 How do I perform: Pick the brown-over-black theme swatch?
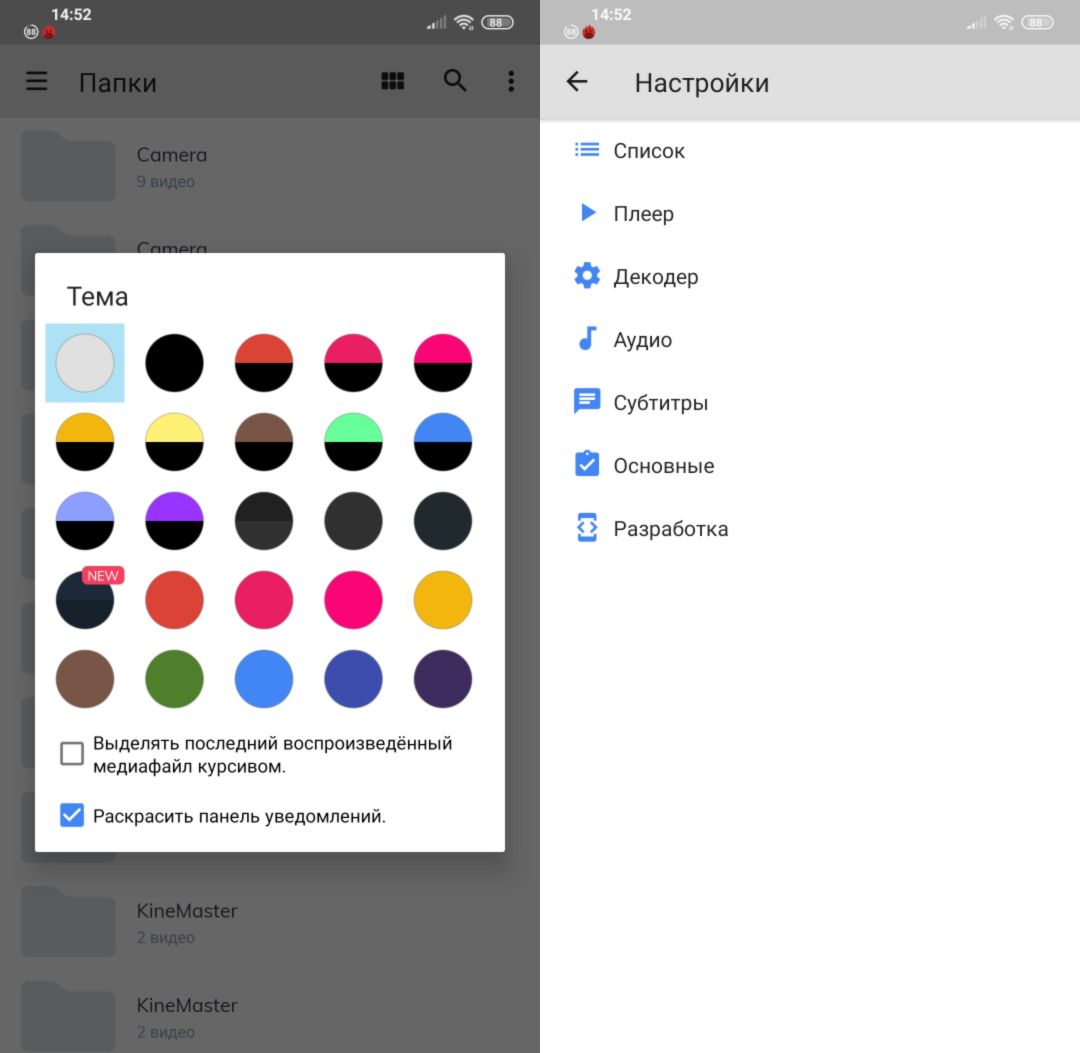coord(264,442)
